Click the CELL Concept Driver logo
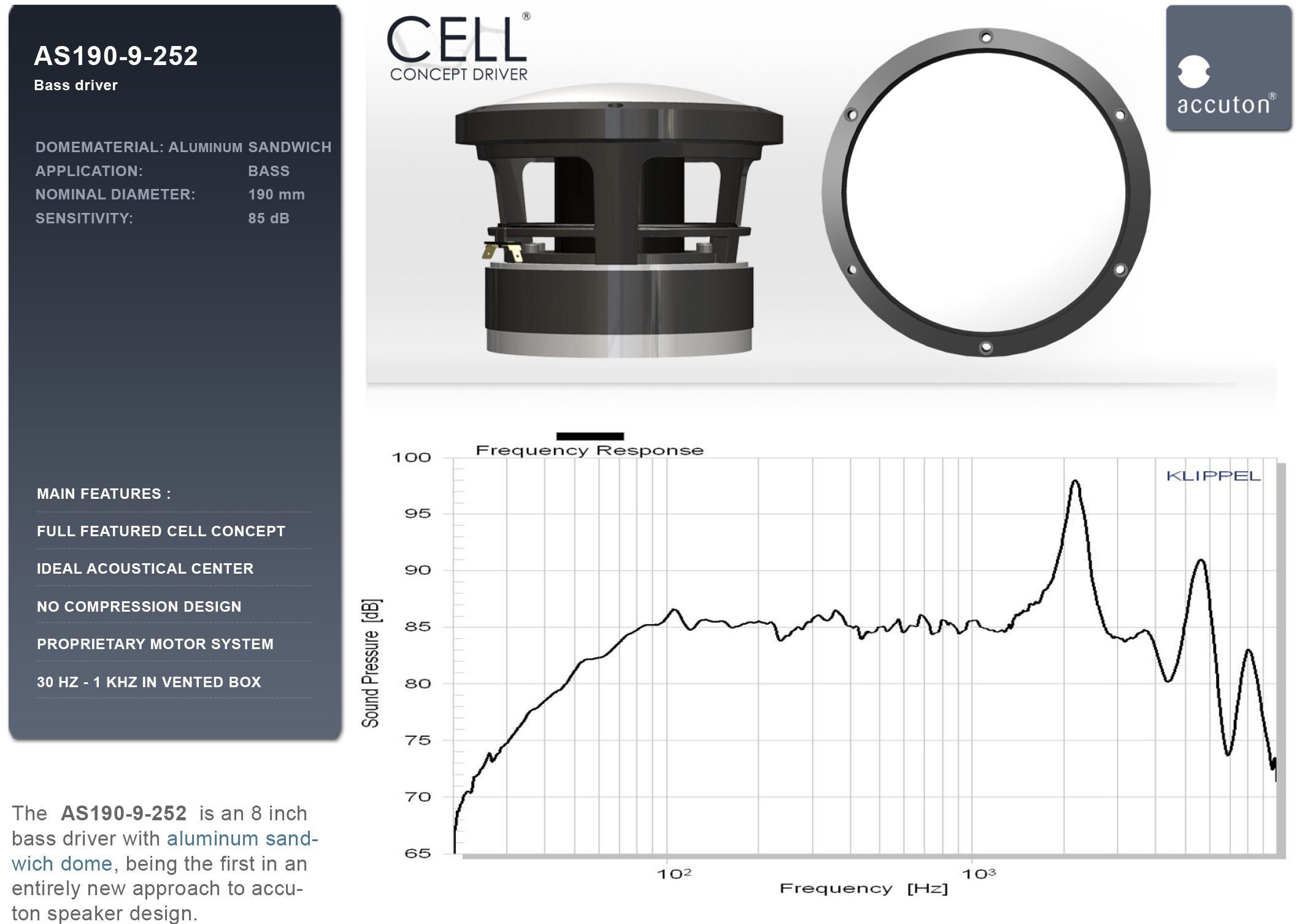1297x924 pixels. tap(459, 47)
